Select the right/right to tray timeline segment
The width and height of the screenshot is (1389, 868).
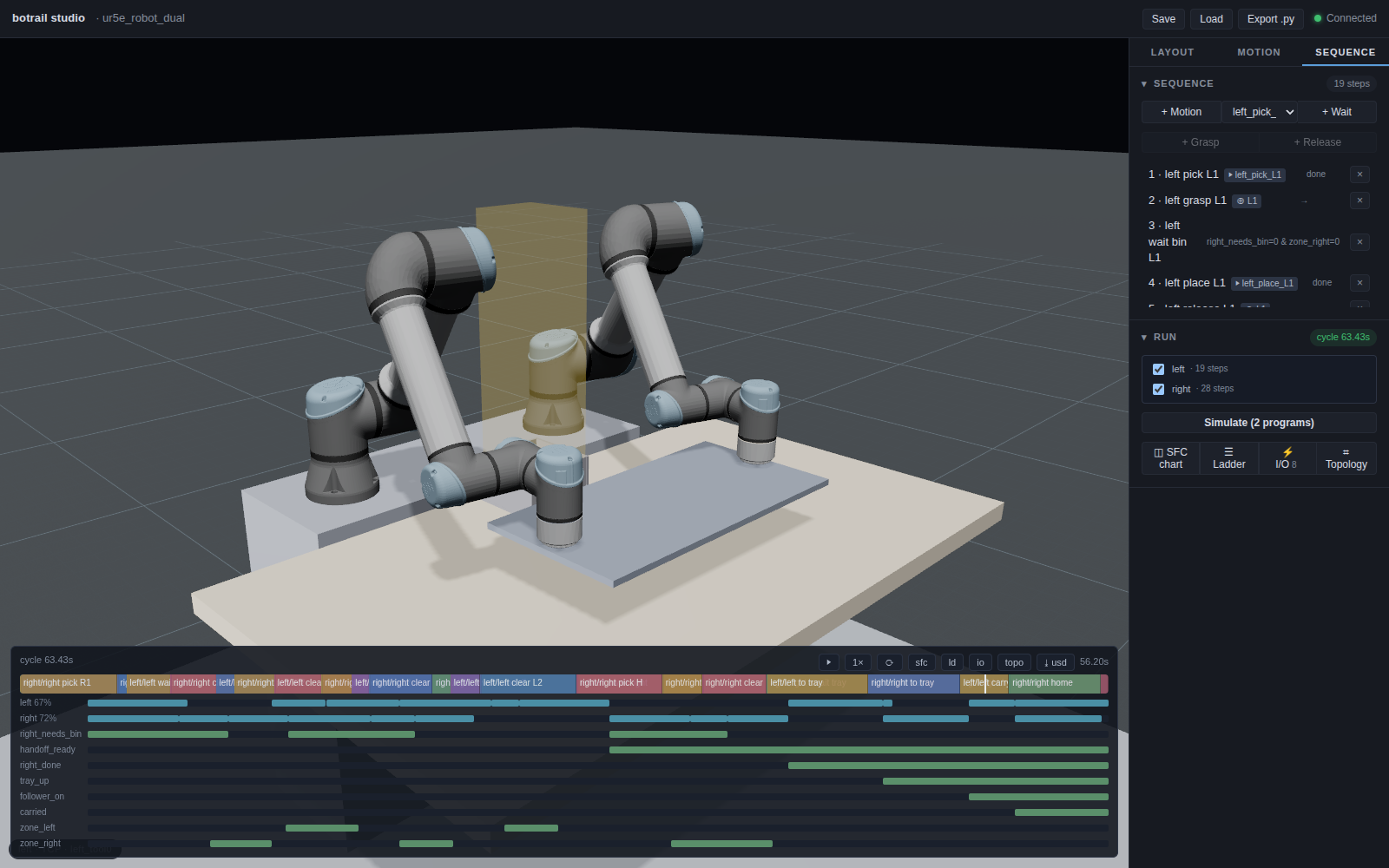[x=913, y=683]
